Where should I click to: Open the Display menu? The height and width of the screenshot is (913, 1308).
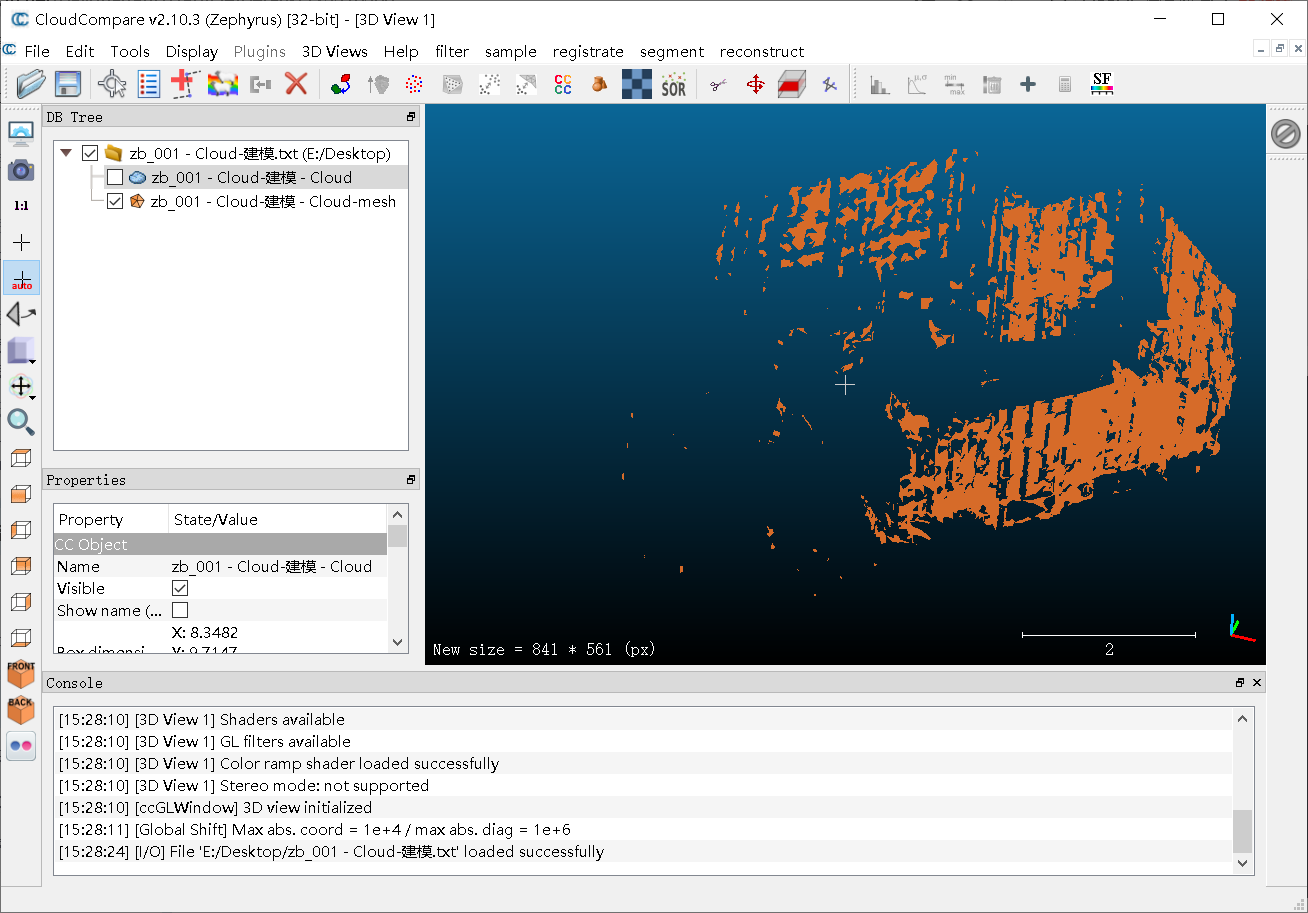click(x=191, y=51)
